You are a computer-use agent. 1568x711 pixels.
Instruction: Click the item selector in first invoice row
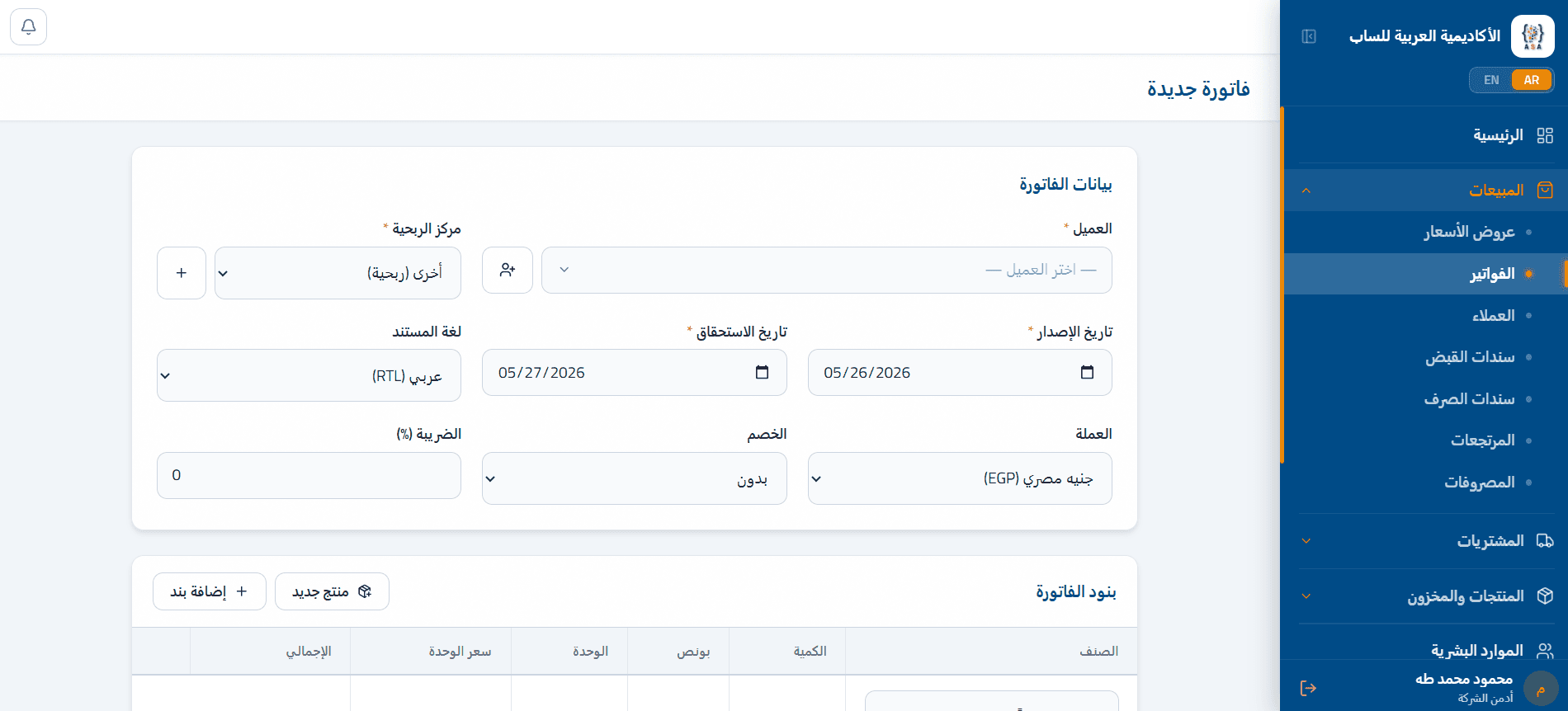point(992,701)
